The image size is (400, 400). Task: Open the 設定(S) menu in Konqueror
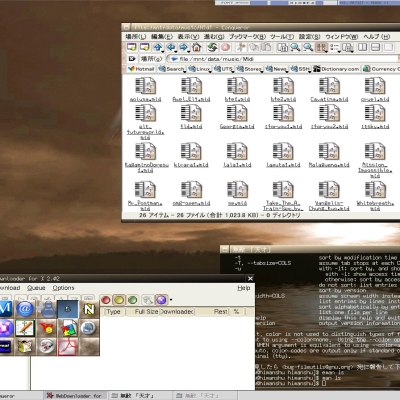point(309,36)
